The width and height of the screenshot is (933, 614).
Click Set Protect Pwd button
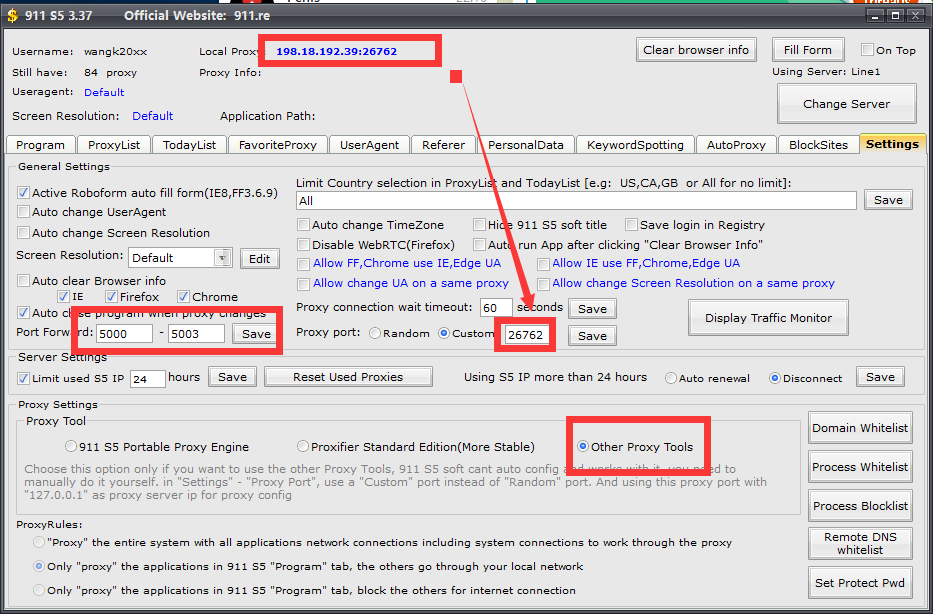tap(860, 583)
